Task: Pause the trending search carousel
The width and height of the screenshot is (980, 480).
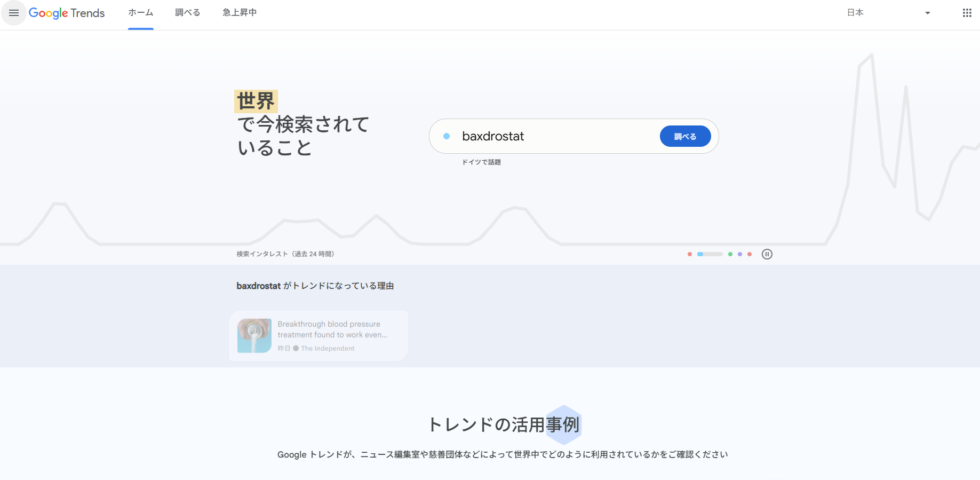Action: (767, 254)
